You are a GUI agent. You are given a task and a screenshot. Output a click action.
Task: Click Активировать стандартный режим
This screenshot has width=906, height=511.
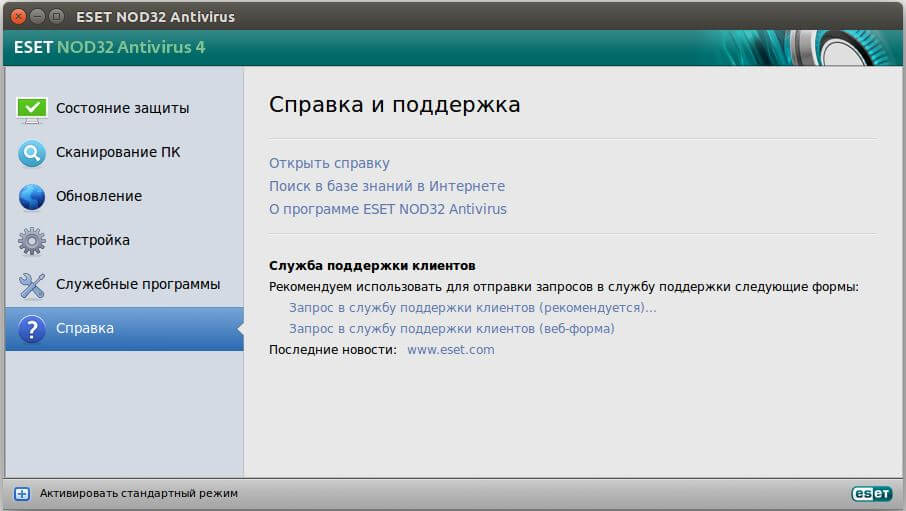139,494
